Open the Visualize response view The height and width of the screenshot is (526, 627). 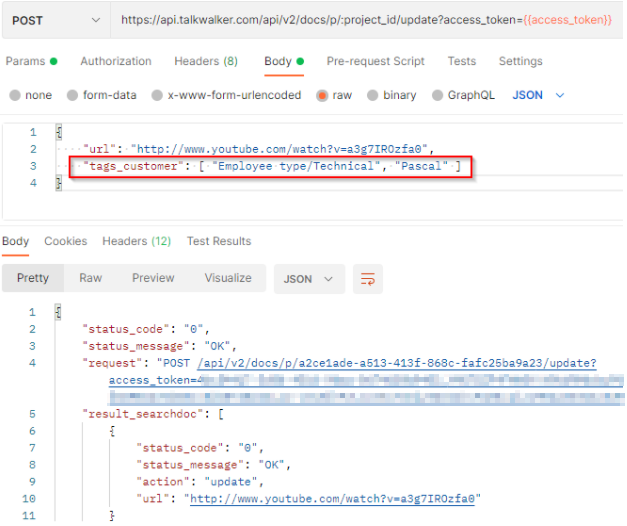coord(228,278)
